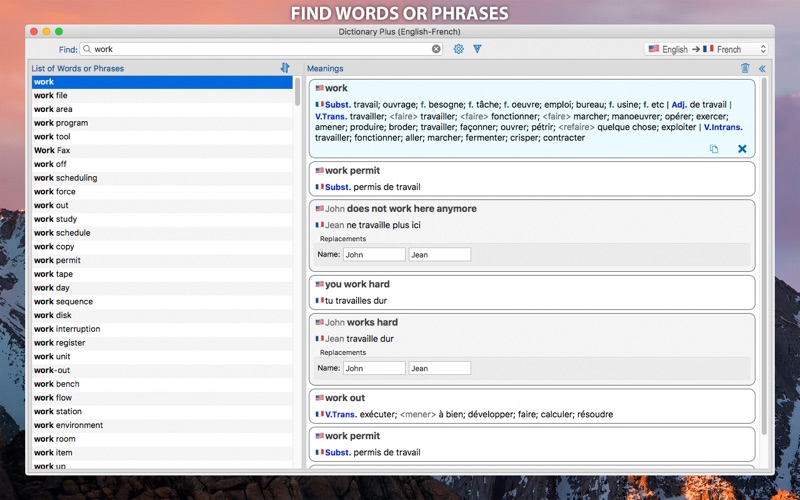Select 'work force' entry
The width and height of the screenshot is (800, 500).
(162, 192)
